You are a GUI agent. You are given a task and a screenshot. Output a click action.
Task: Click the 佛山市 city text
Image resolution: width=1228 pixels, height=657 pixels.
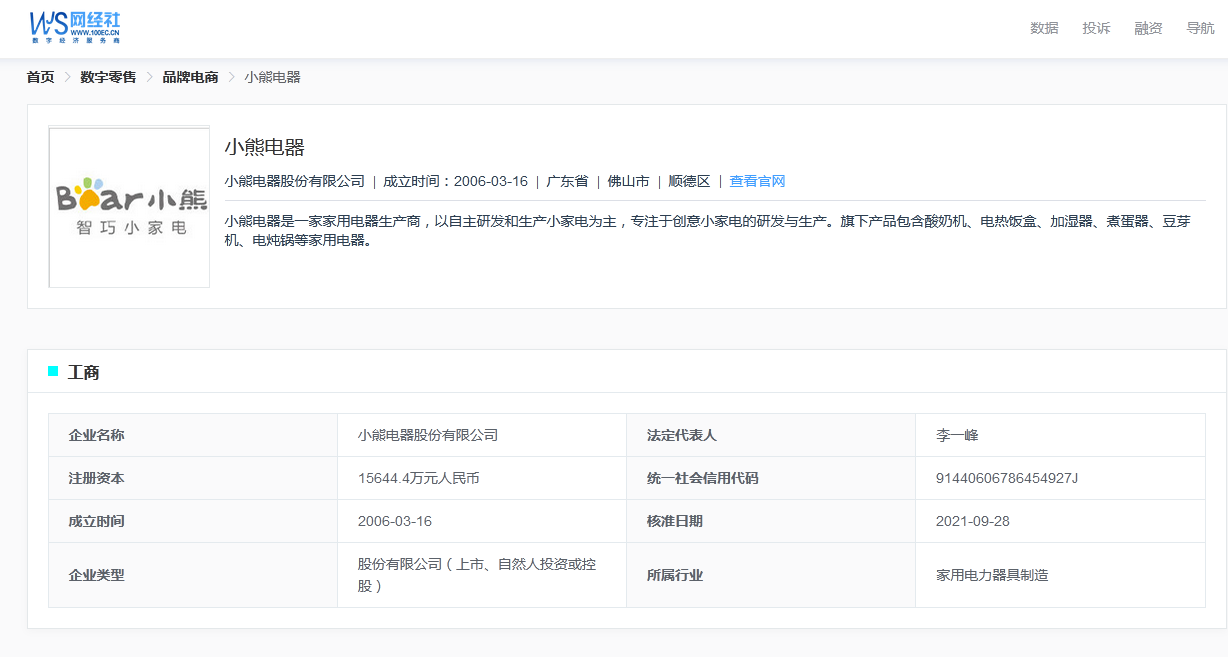tap(628, 181)
